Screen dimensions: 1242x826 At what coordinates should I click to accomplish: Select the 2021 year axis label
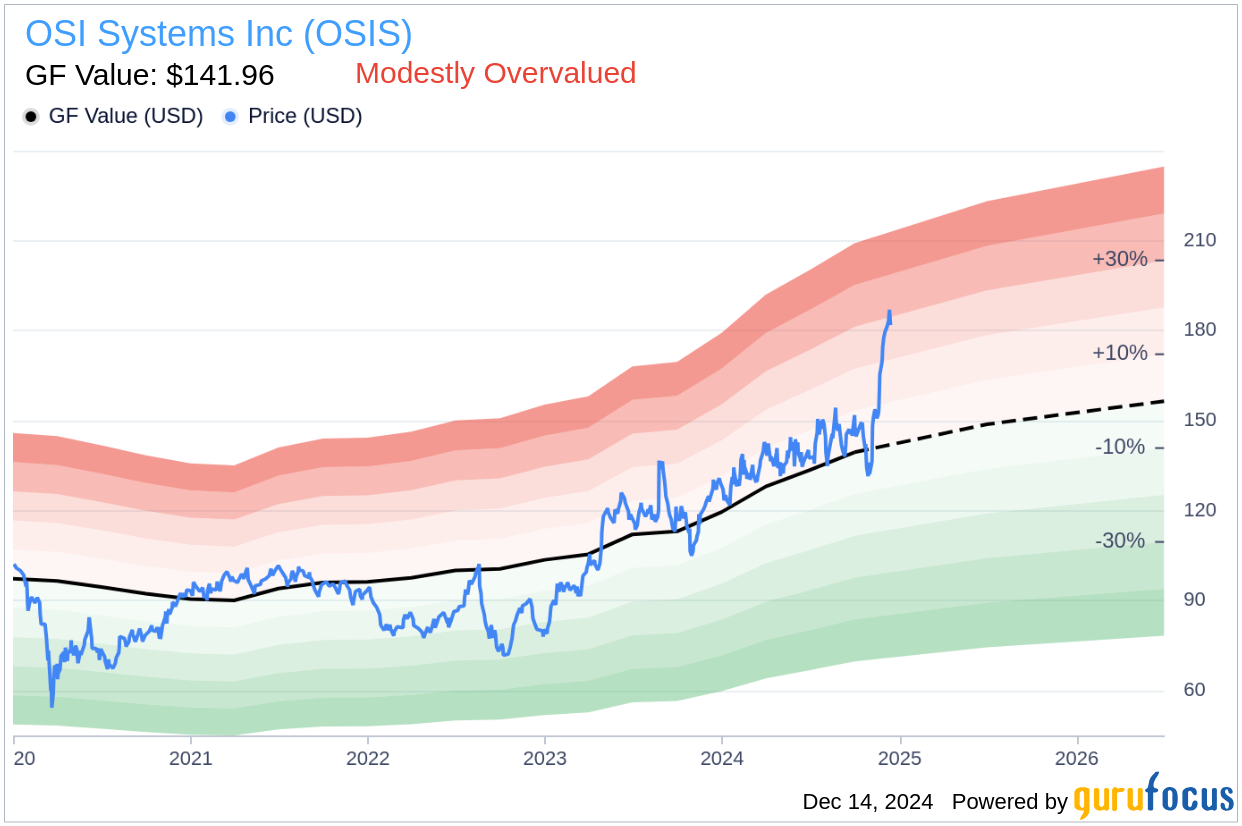[x=192, y=760]
